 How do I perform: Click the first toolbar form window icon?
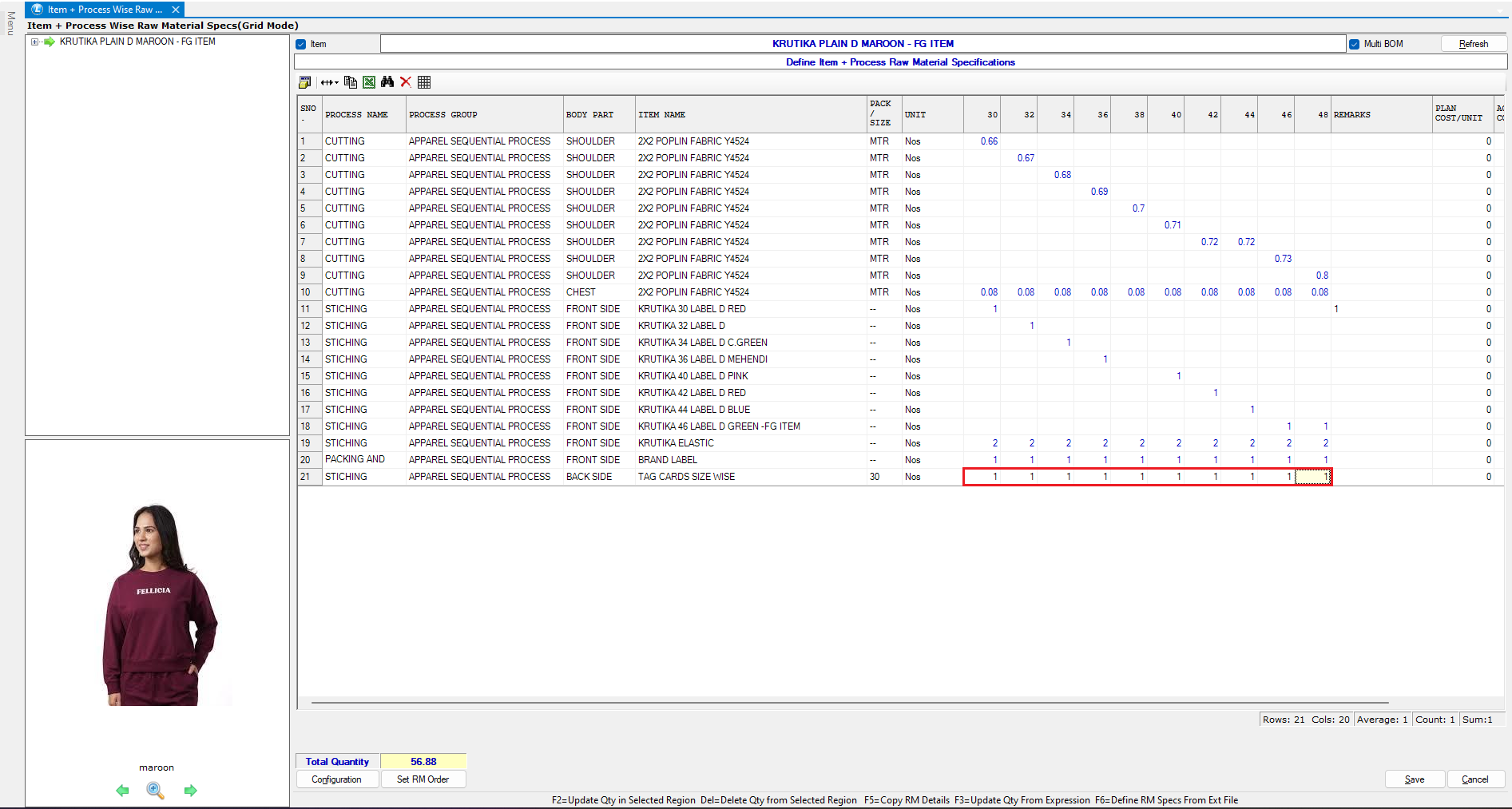(x=304, y=82)
